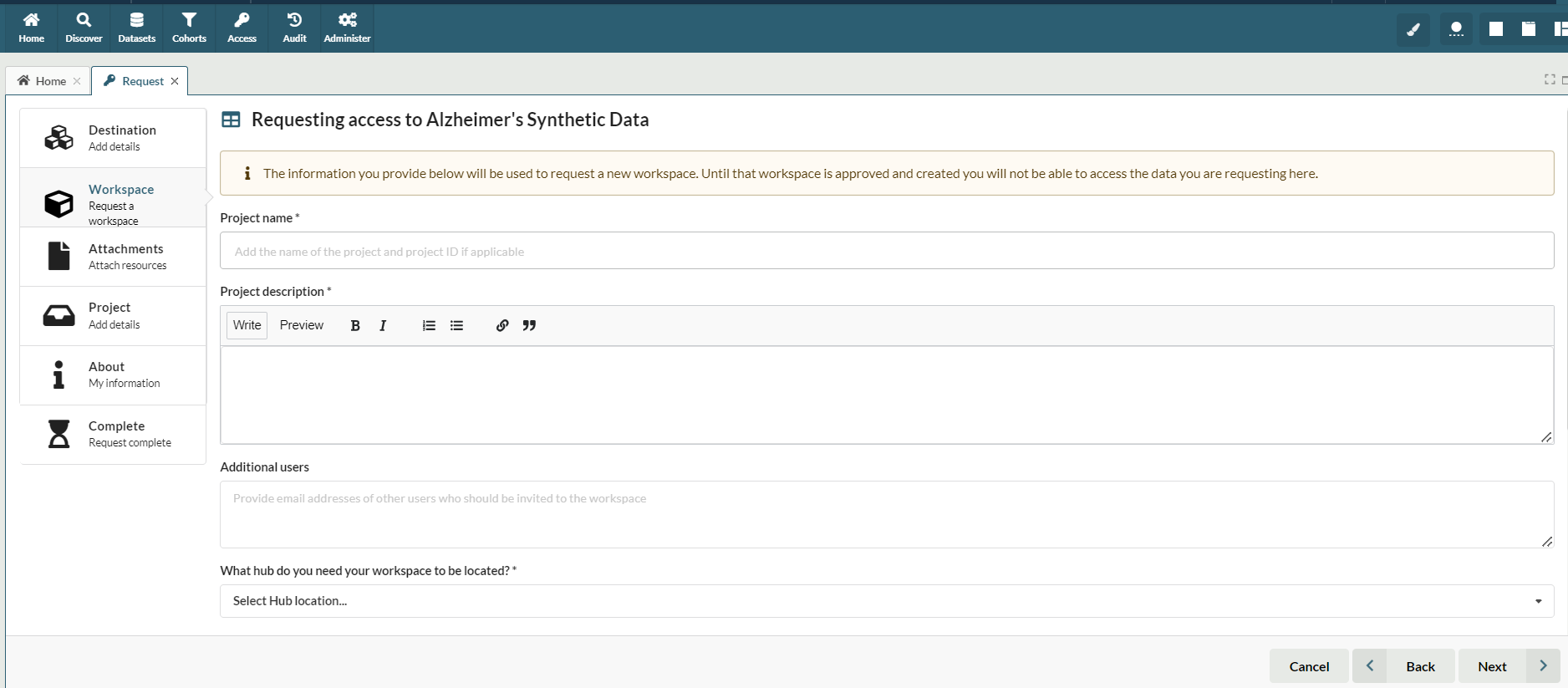Screen dimensions: 1568x688
Task: Open Datasets from the top navigation
Action: click(136, 28)
